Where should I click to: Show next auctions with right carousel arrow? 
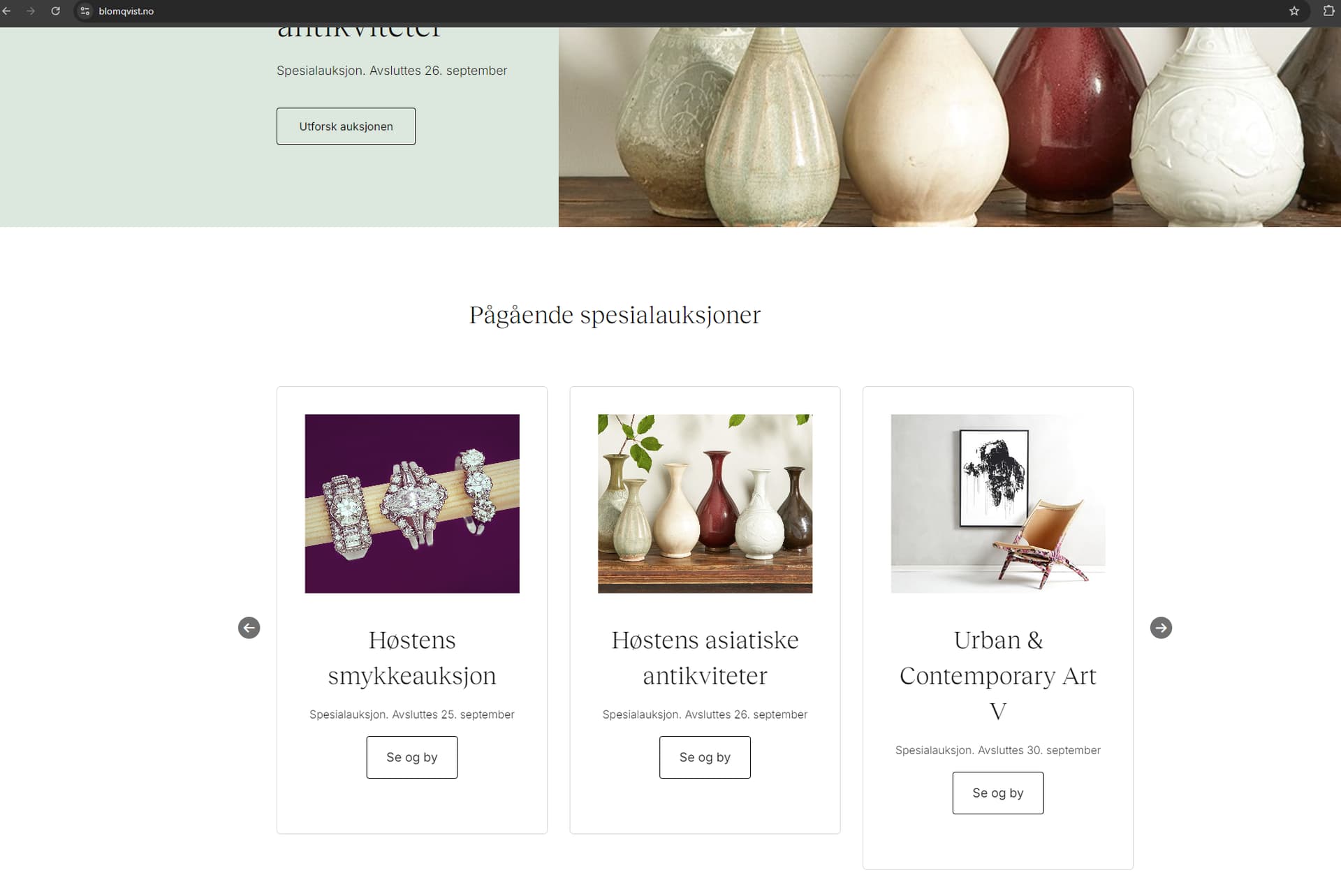pyautogui.click(x=1161, y=628)
